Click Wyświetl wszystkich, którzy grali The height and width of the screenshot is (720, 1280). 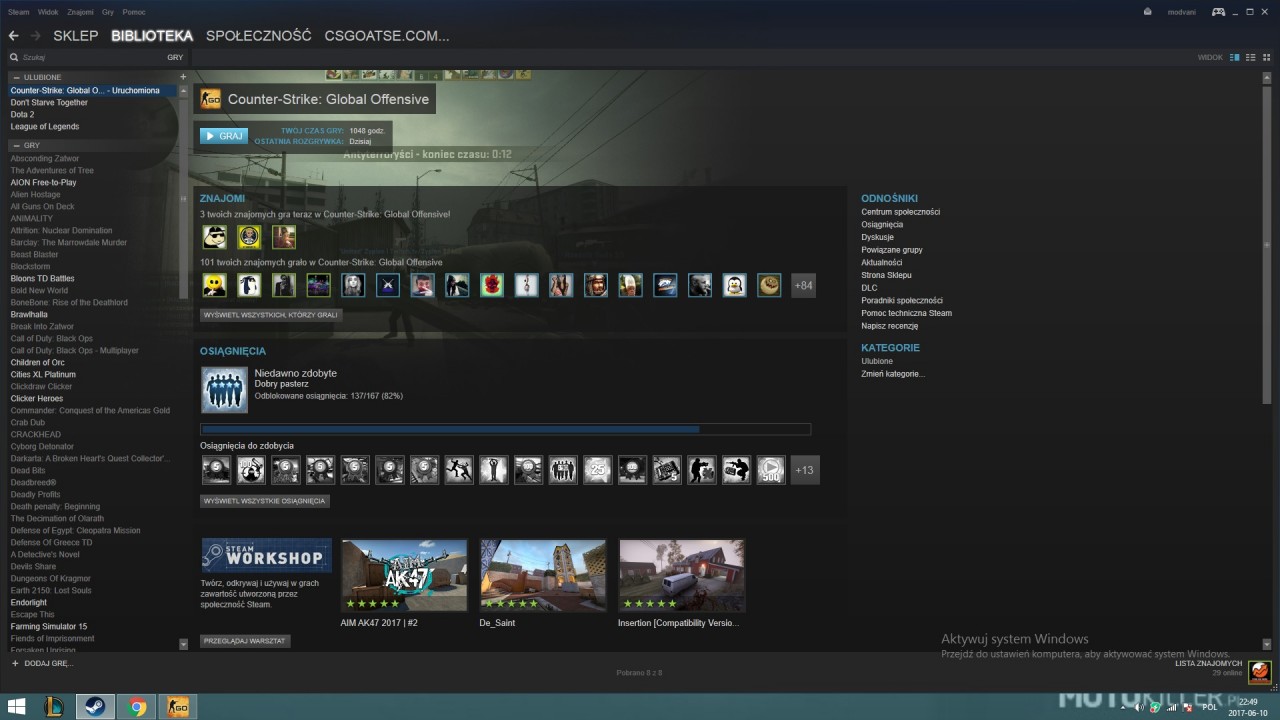[x=271, y=314]
